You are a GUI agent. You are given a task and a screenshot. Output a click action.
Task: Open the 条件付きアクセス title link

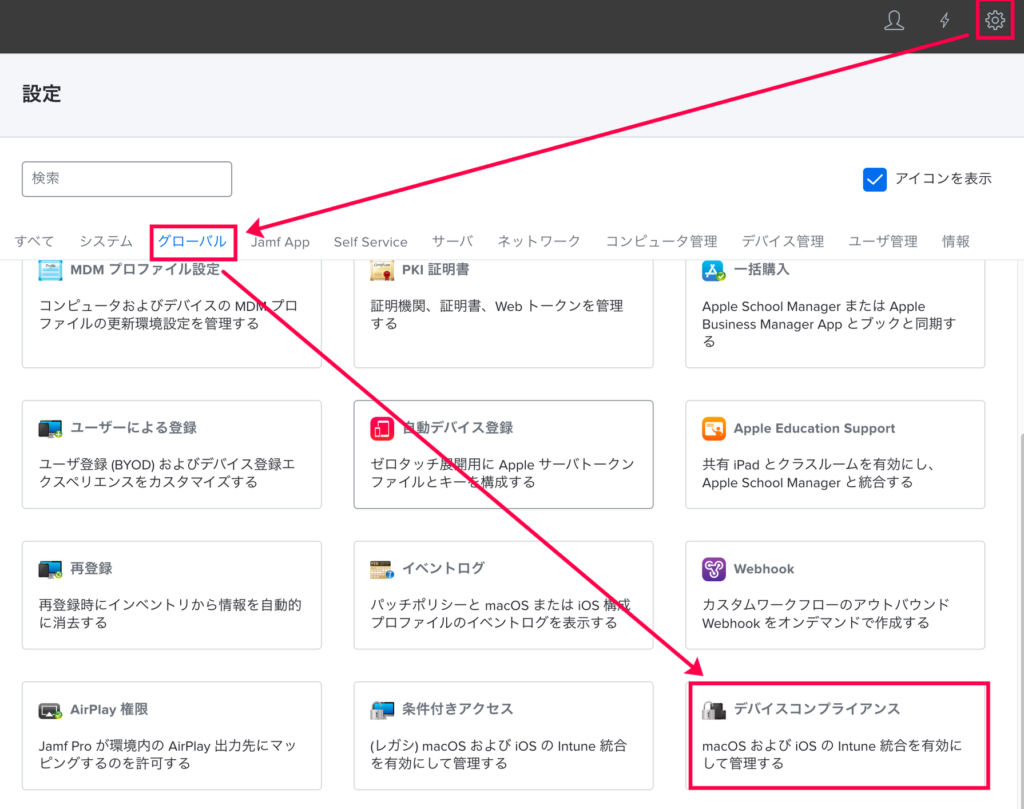pyautogui.click(x=457, y=709)
